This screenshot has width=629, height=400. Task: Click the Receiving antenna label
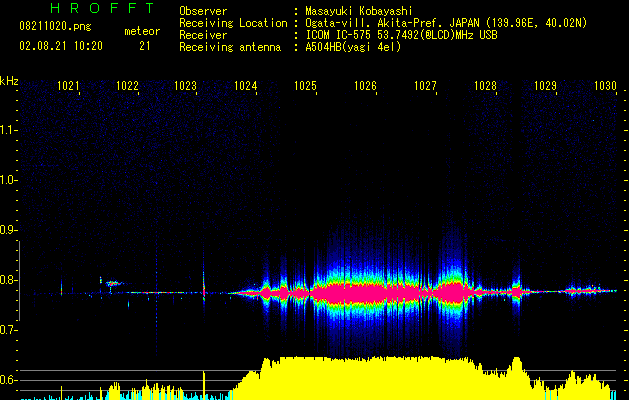230,47
